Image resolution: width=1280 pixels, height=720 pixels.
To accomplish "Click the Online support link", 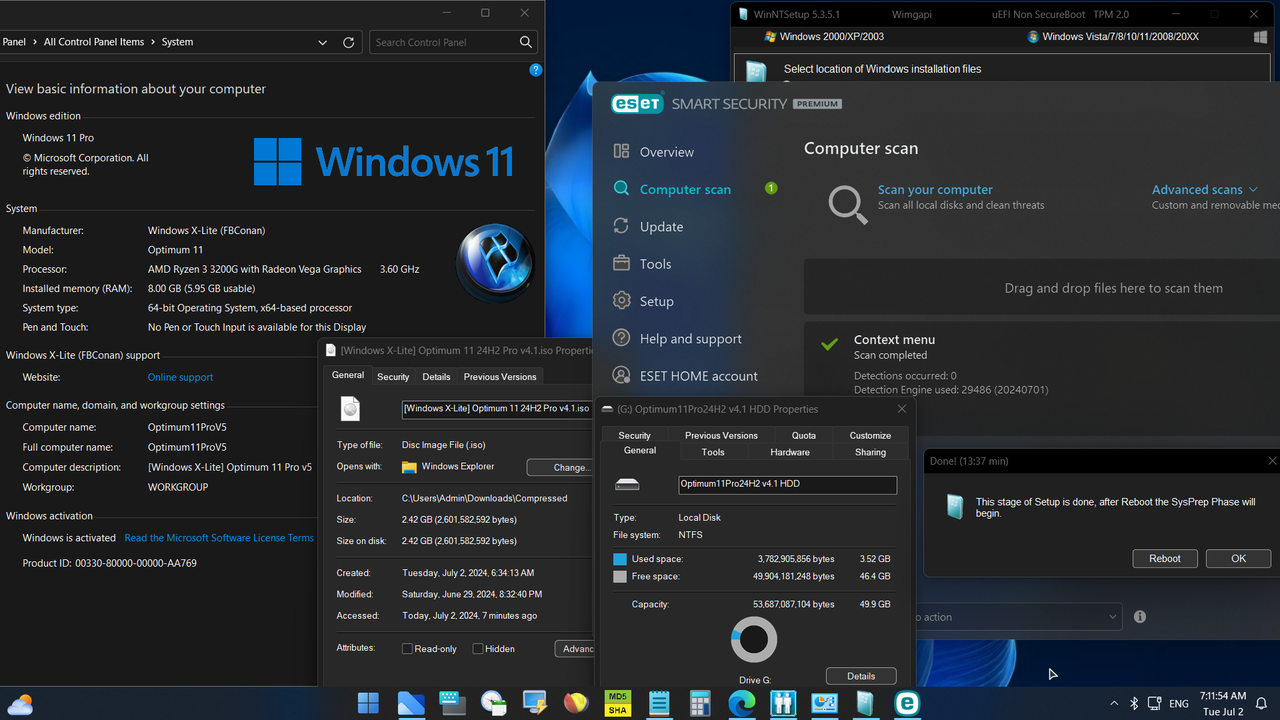I will tap(180, 377).
